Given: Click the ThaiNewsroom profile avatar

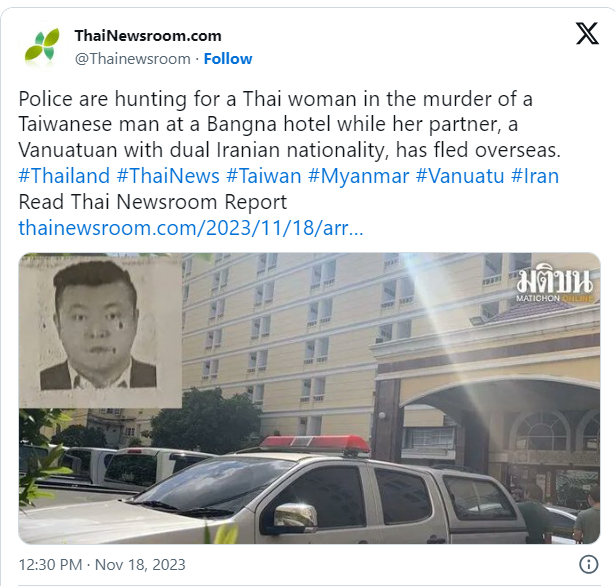Looking at the screenshot, I should click(x=42, y=45).
